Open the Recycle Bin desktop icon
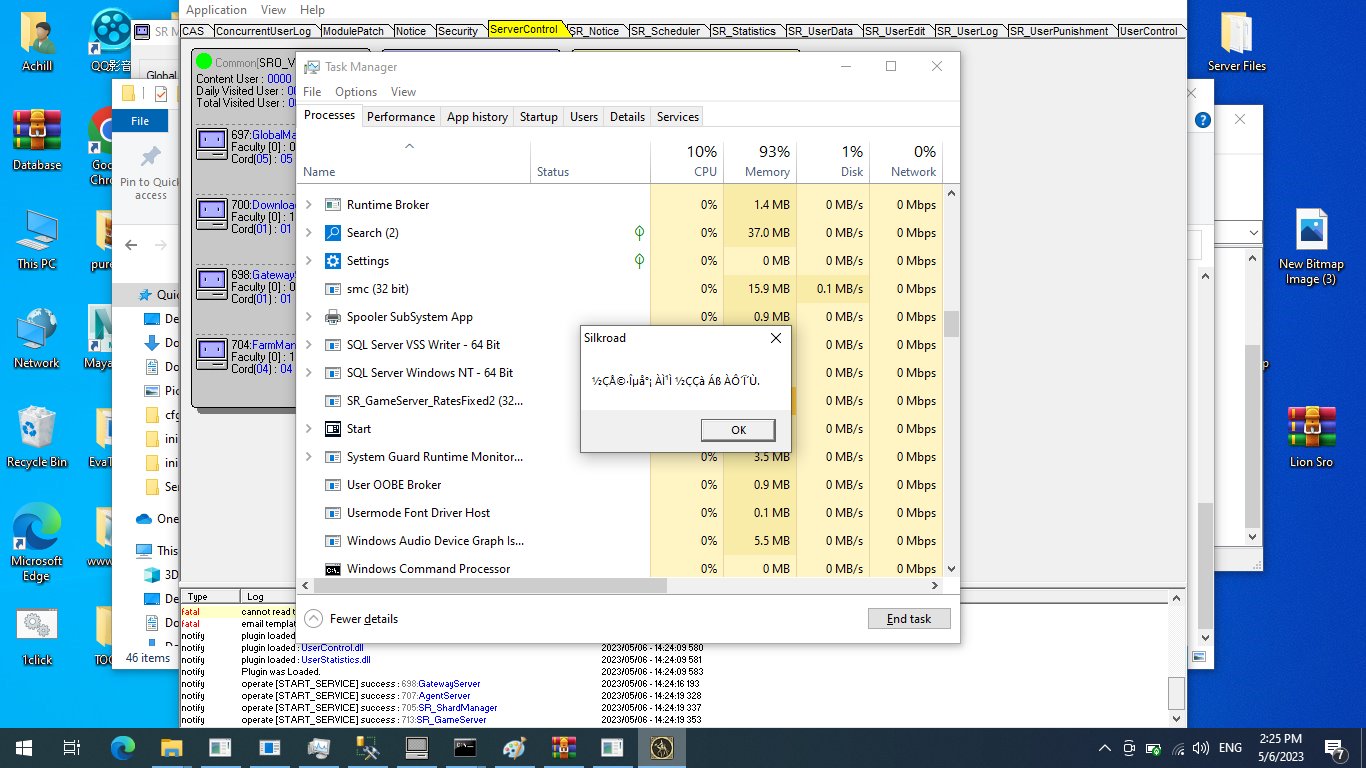 pyautogui.click(x=37, y=437)
